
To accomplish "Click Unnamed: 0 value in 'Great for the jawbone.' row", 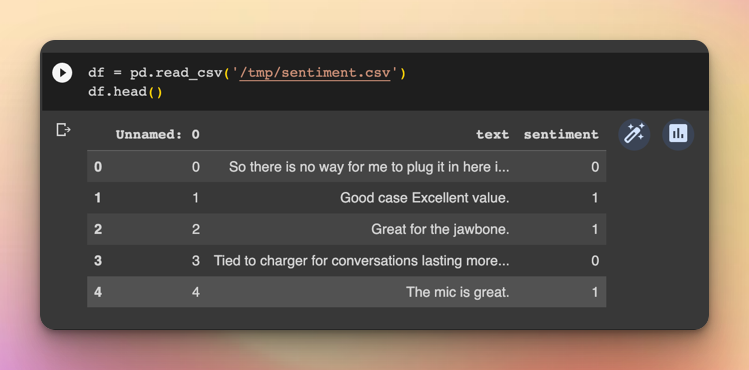I will tap(196, 229).
